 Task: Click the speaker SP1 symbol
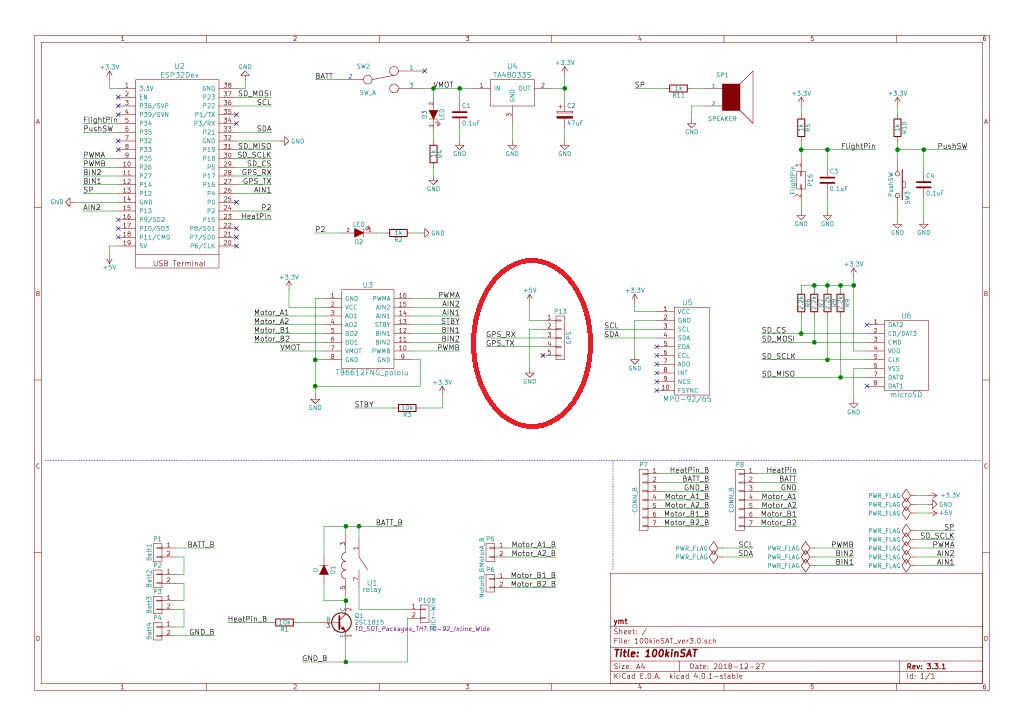click(732, 96)
